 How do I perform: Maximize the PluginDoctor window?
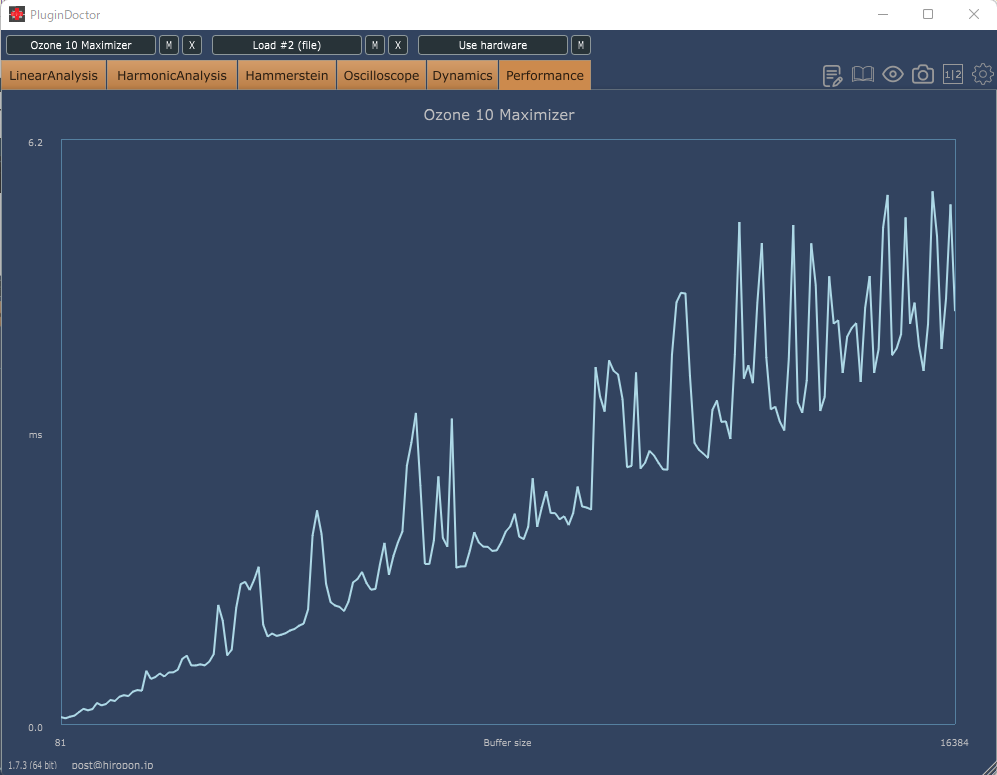(x=928, y=14)
